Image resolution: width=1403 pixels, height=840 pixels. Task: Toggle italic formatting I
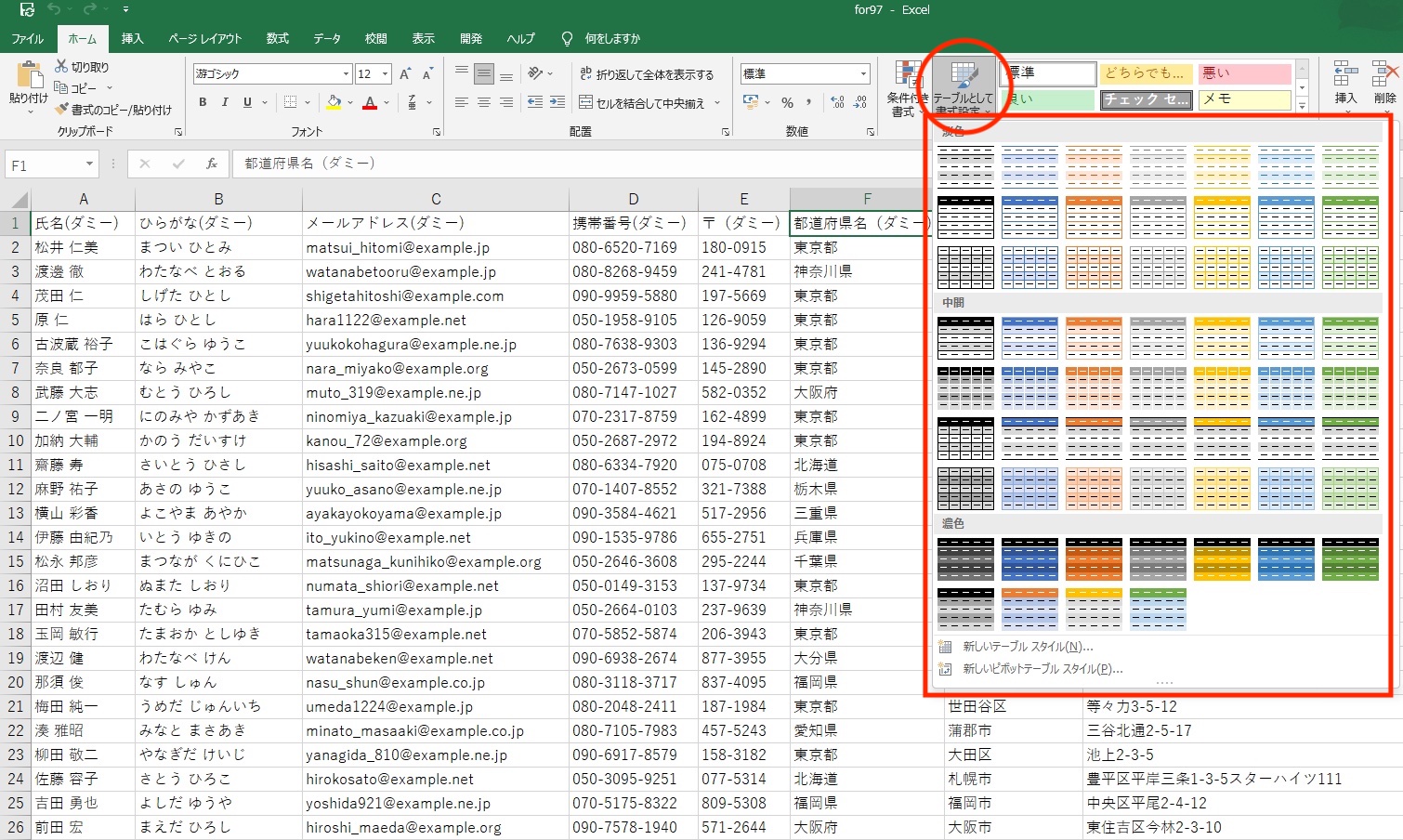[x=225, y=102]
